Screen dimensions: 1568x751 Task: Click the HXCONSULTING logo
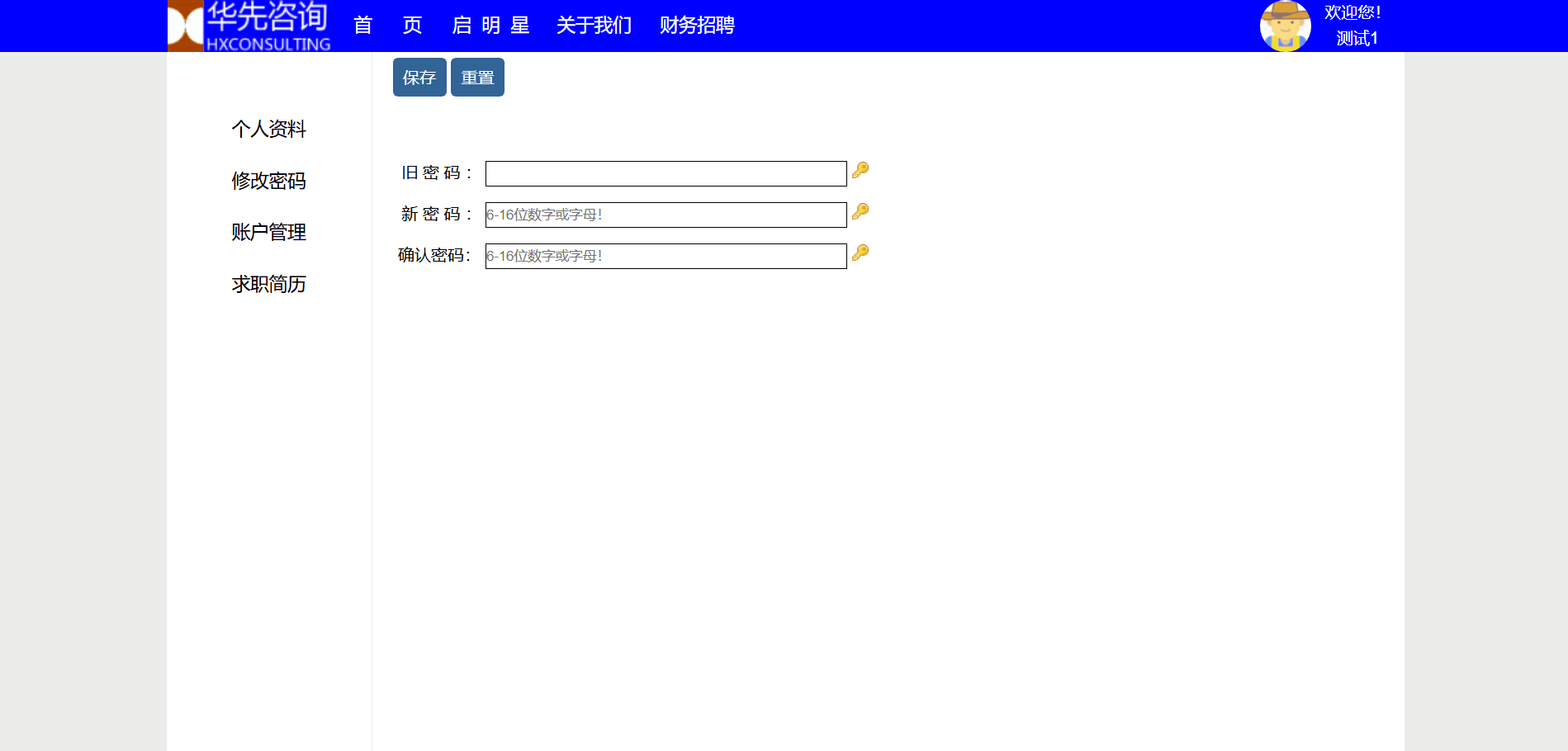pyautogui.click(x=249, y=26)
